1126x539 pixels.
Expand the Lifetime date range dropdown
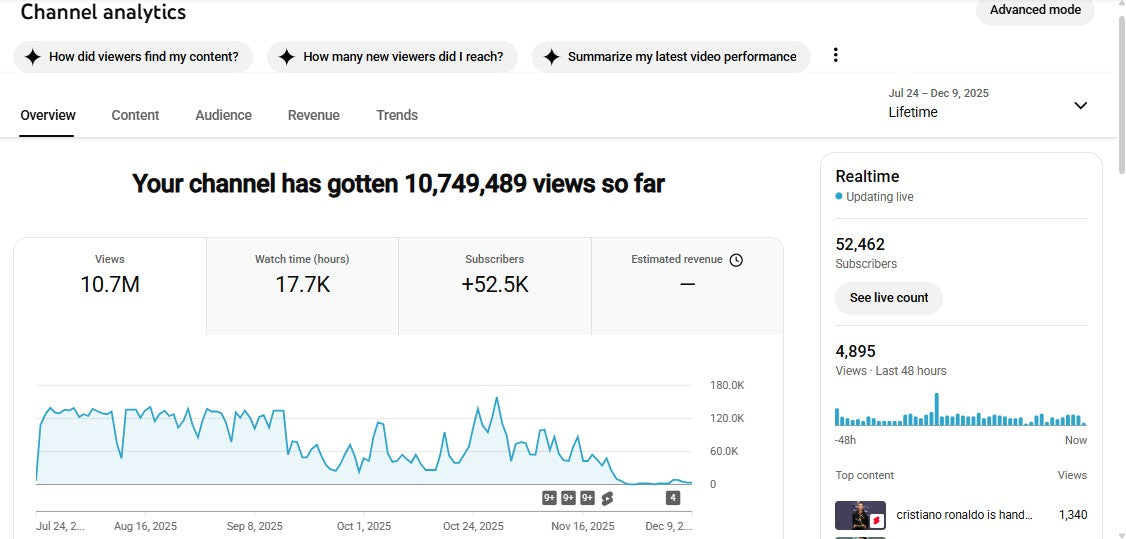tap(1080, 106)
